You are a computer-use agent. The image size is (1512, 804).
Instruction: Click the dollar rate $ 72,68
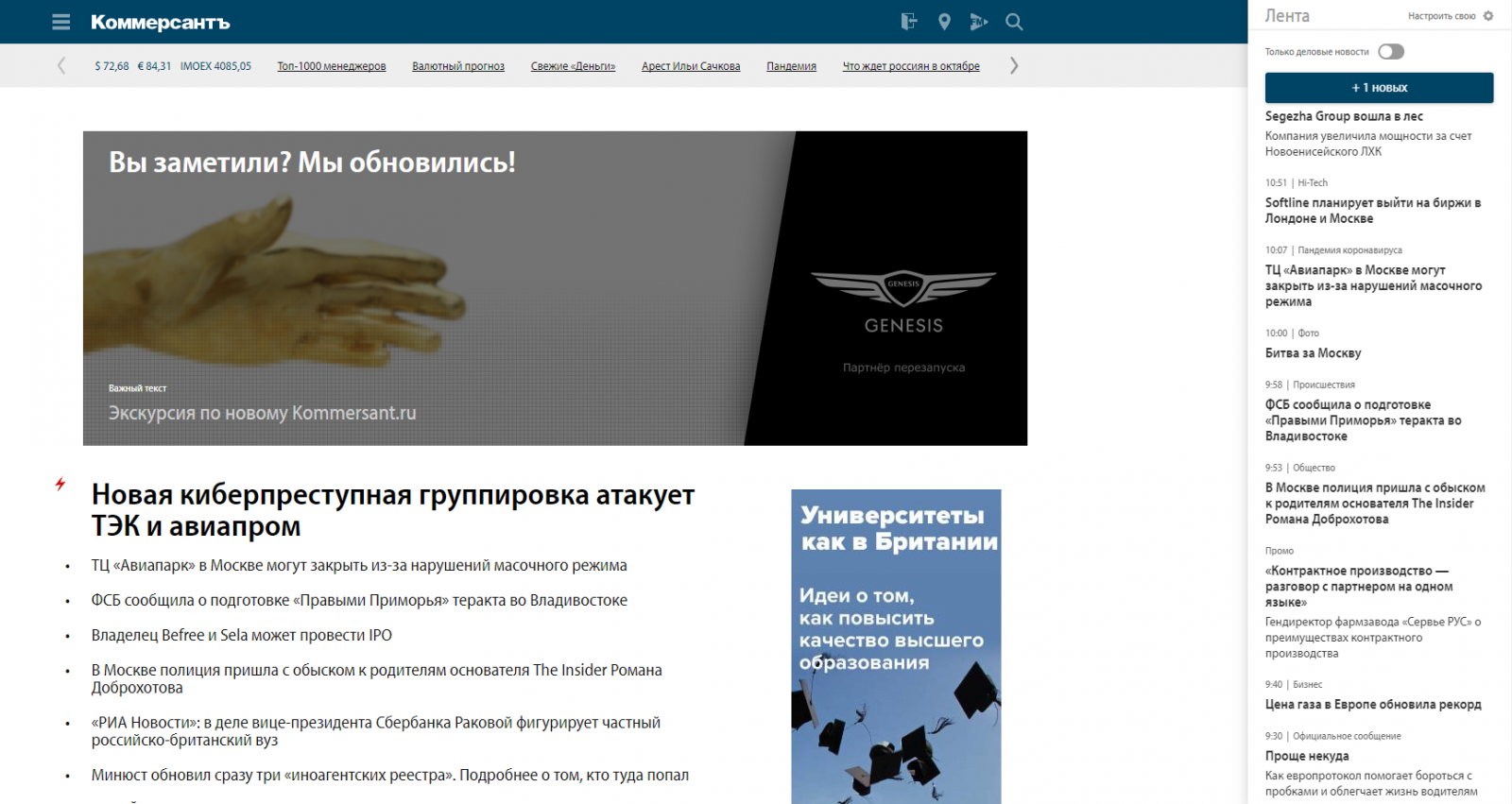click(x=112, y=66)
